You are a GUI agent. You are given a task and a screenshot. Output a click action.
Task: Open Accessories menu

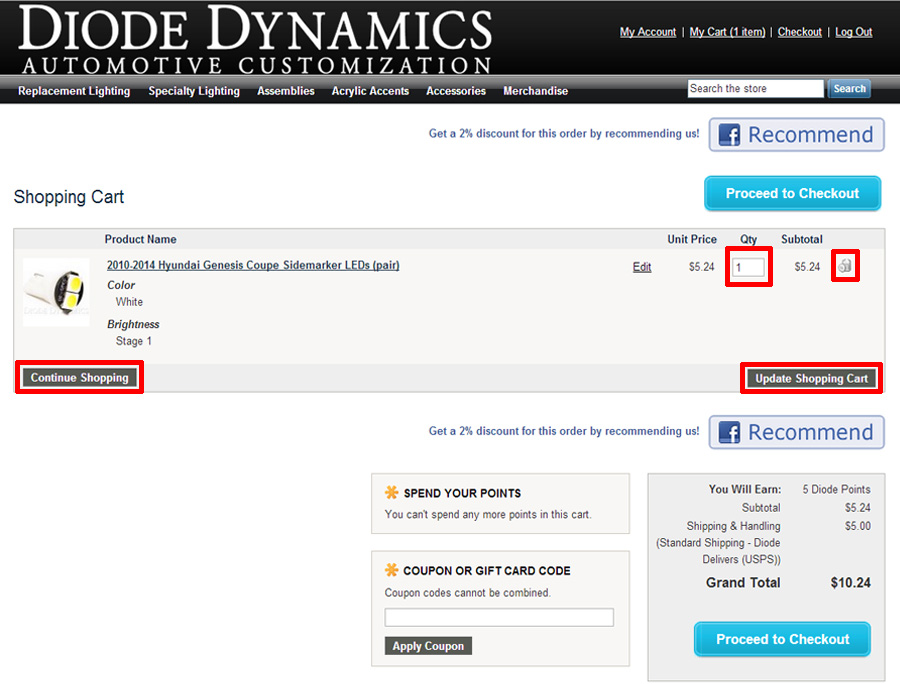point(456,91)
